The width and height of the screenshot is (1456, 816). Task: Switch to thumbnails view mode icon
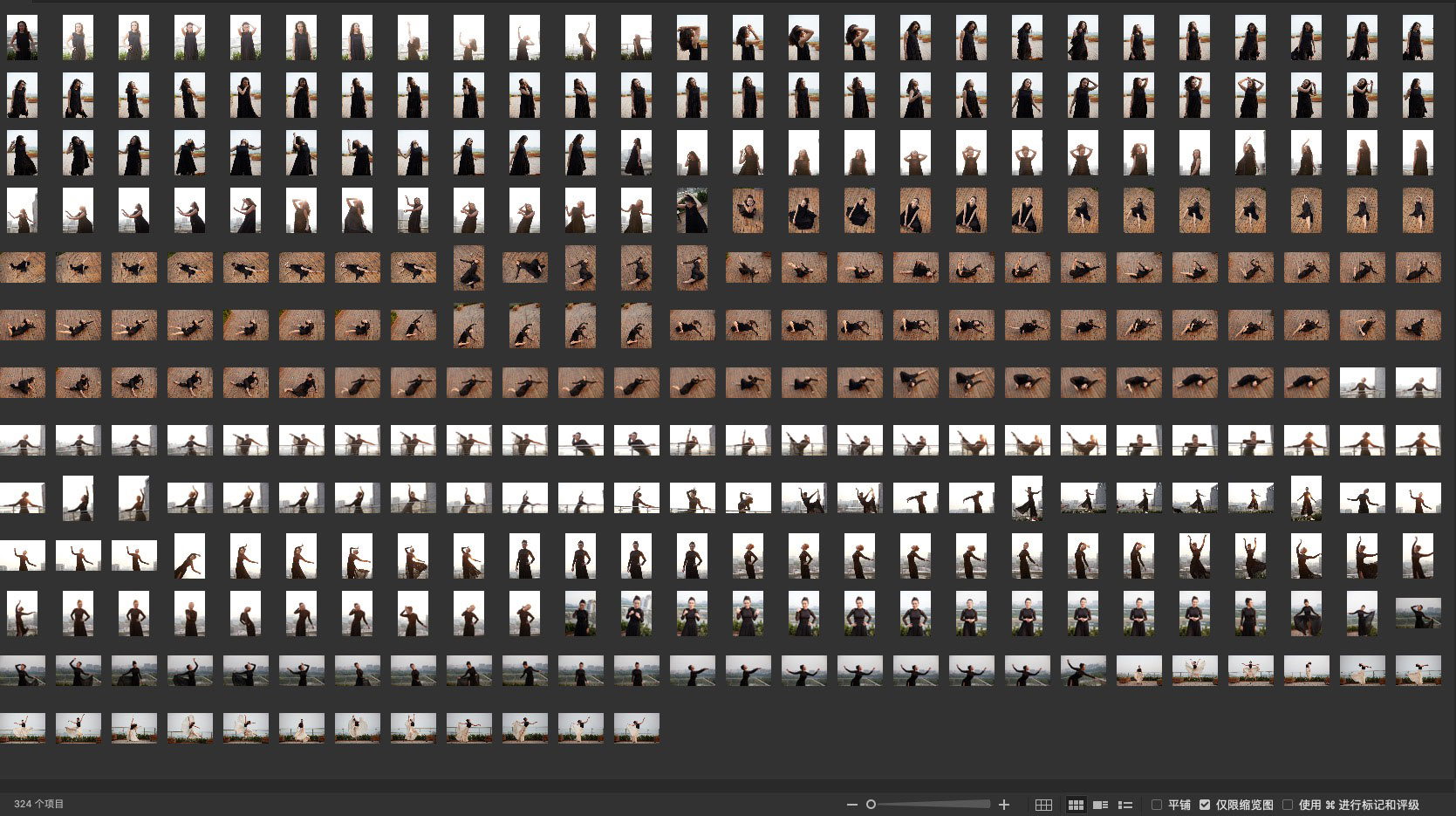click(x=1076, y=805)
